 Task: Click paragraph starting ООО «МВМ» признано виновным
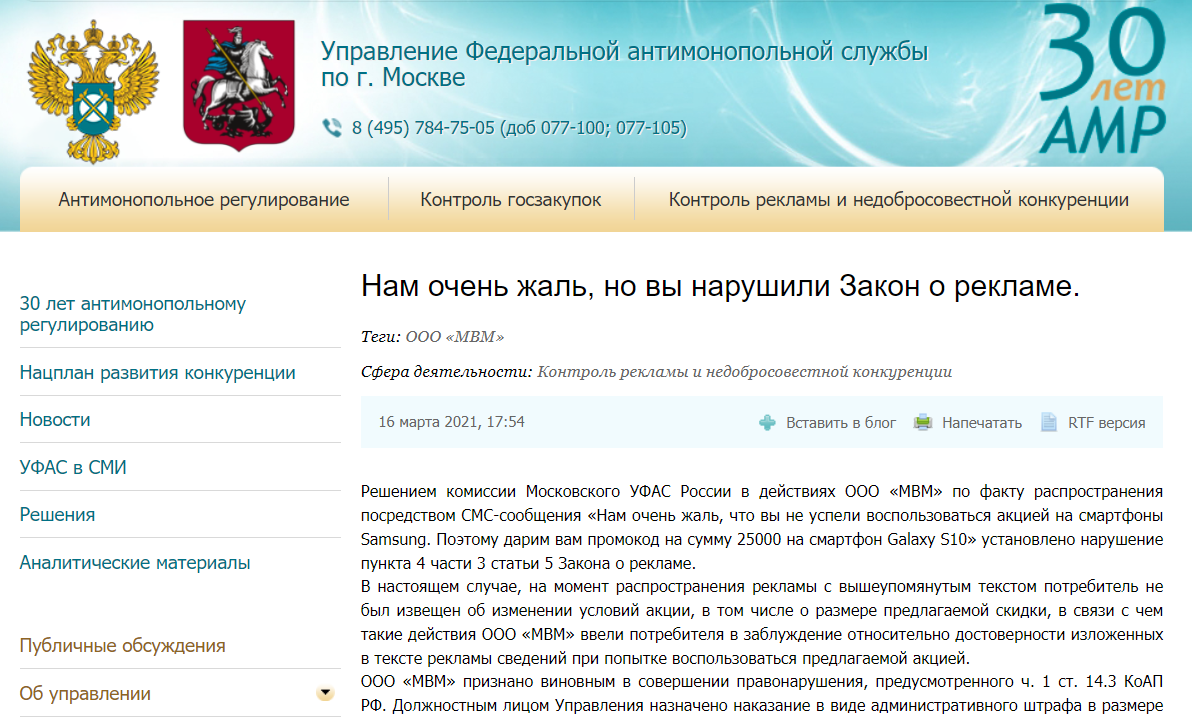tap(762, 694)
